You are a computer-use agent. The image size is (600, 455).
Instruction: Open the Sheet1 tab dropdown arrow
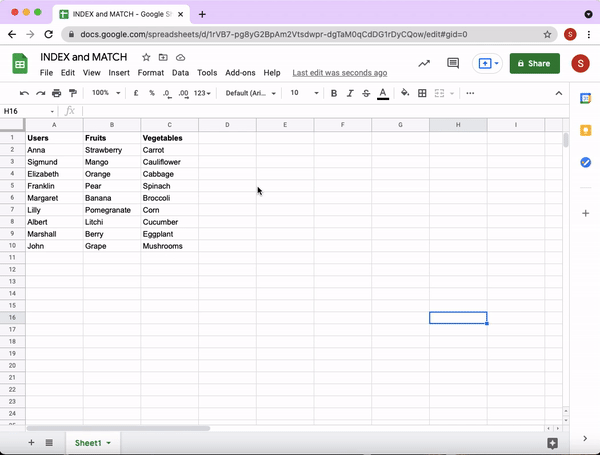tap(109, 443)
